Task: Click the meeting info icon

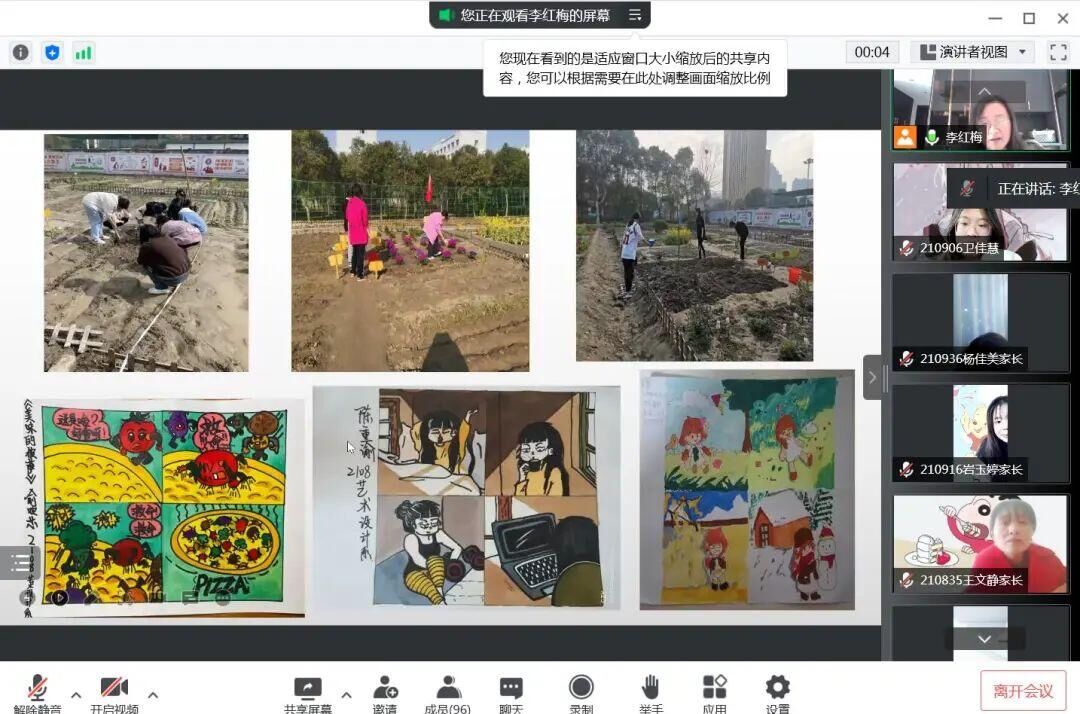Action: [20, 53]
